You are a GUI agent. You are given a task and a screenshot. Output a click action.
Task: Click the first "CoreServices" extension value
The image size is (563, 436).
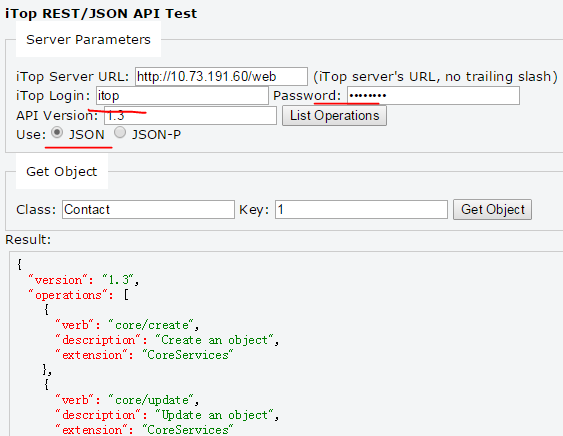188,355
